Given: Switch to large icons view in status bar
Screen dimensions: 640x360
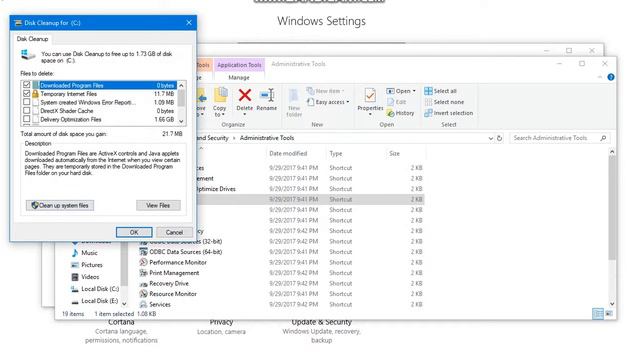Looking at the screenshot, I should [x=609, y=313].
